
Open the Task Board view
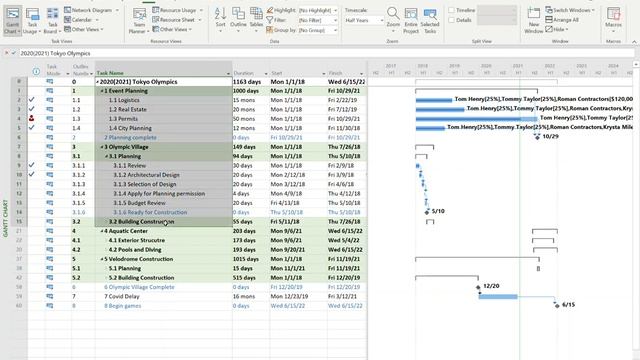pyautogui.click(x=52, y=20)
